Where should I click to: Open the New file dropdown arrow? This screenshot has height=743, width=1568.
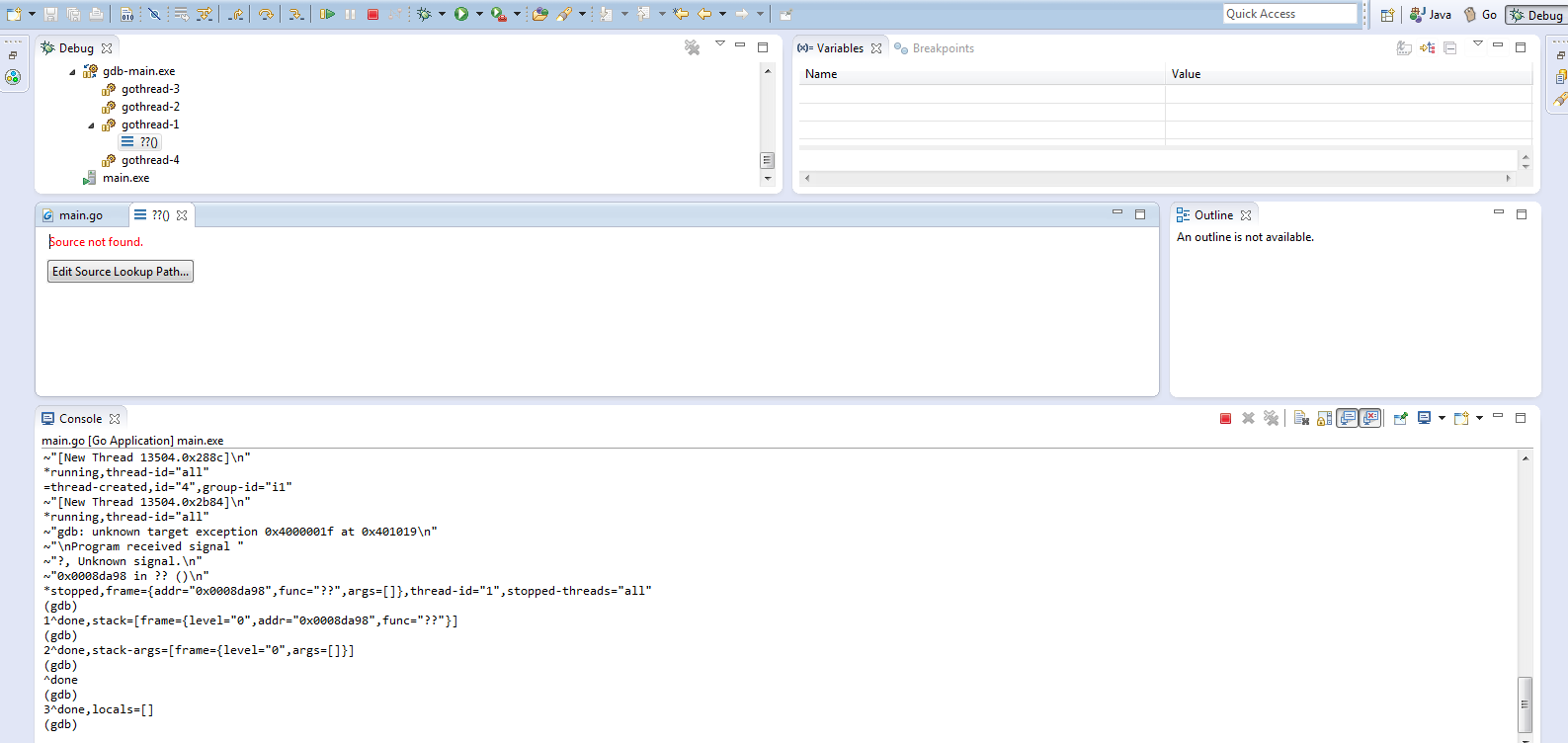(32, 14)
